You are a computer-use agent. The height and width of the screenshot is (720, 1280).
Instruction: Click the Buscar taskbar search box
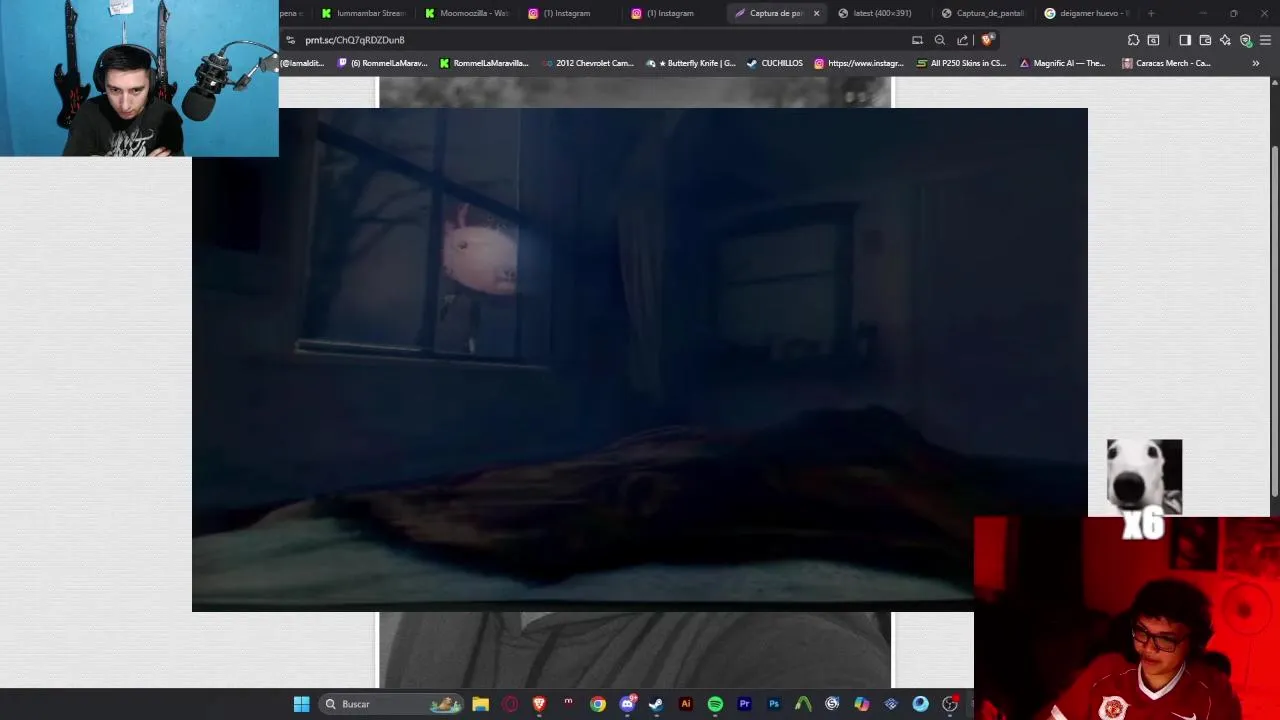(391, 704)
